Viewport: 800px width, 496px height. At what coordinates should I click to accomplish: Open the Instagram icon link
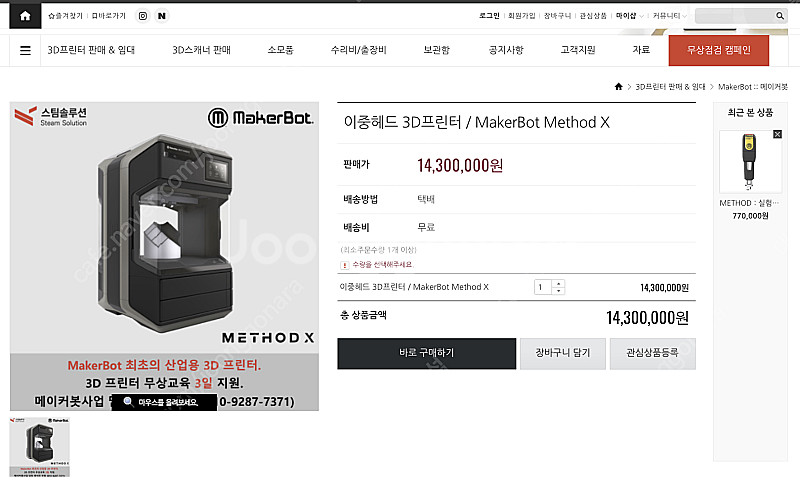point(143,16)
